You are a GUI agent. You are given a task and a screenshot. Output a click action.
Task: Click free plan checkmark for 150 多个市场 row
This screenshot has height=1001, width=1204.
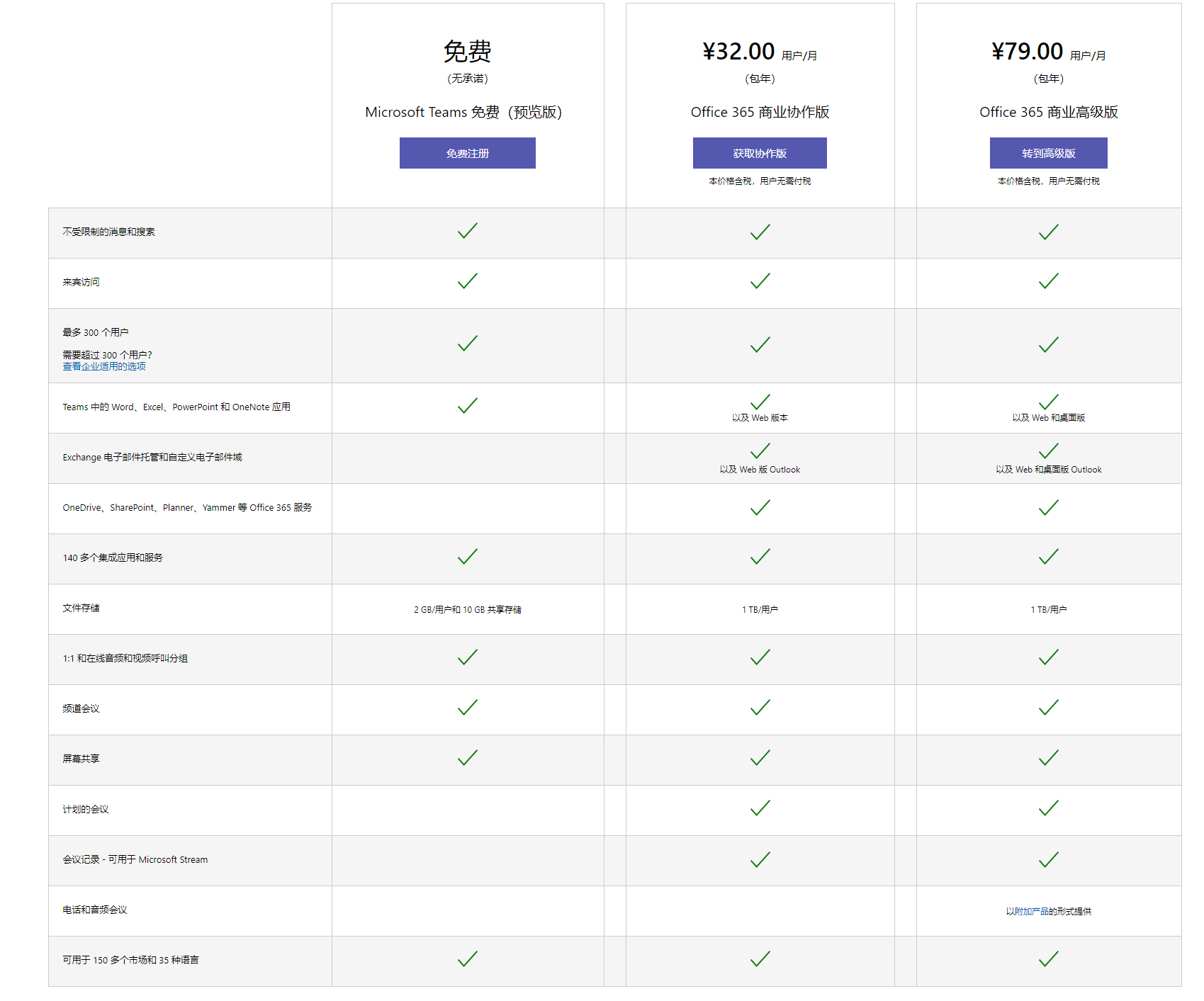click(468, 959)
